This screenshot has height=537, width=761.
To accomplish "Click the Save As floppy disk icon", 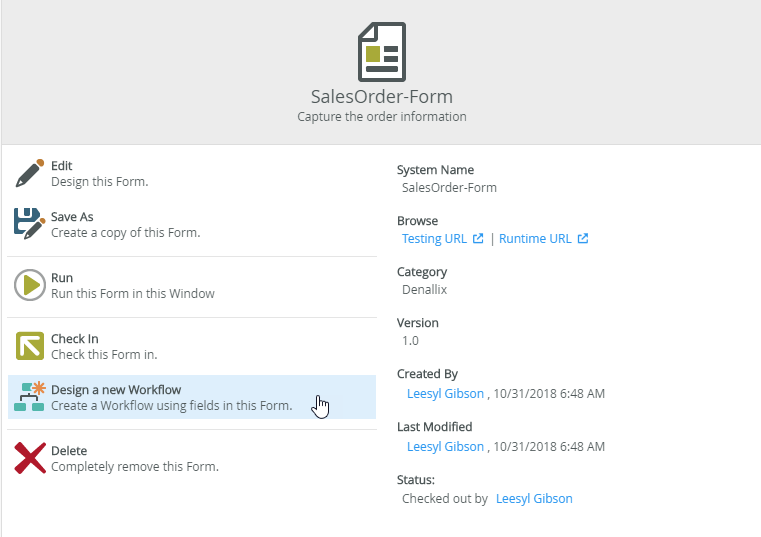I will (30, 223).
